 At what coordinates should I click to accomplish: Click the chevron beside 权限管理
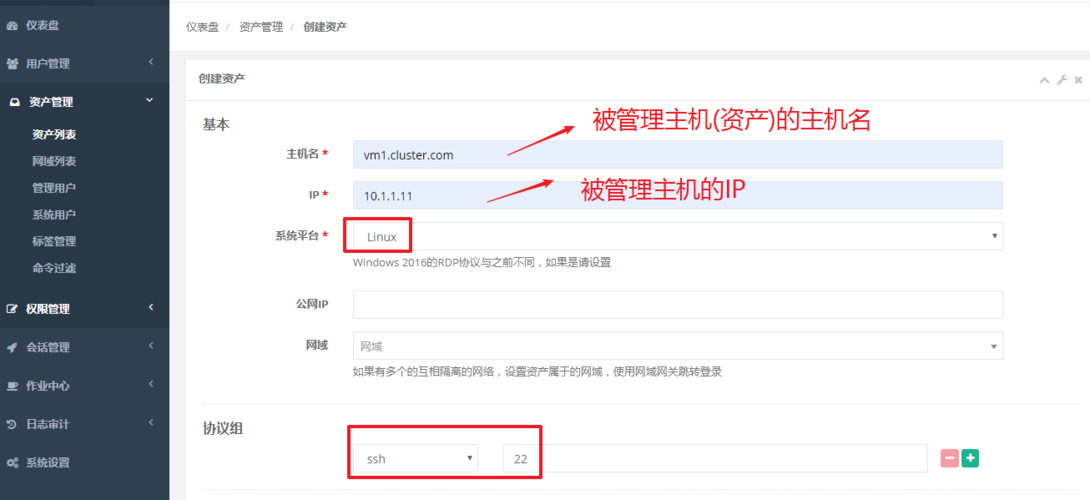coord(151,307)
